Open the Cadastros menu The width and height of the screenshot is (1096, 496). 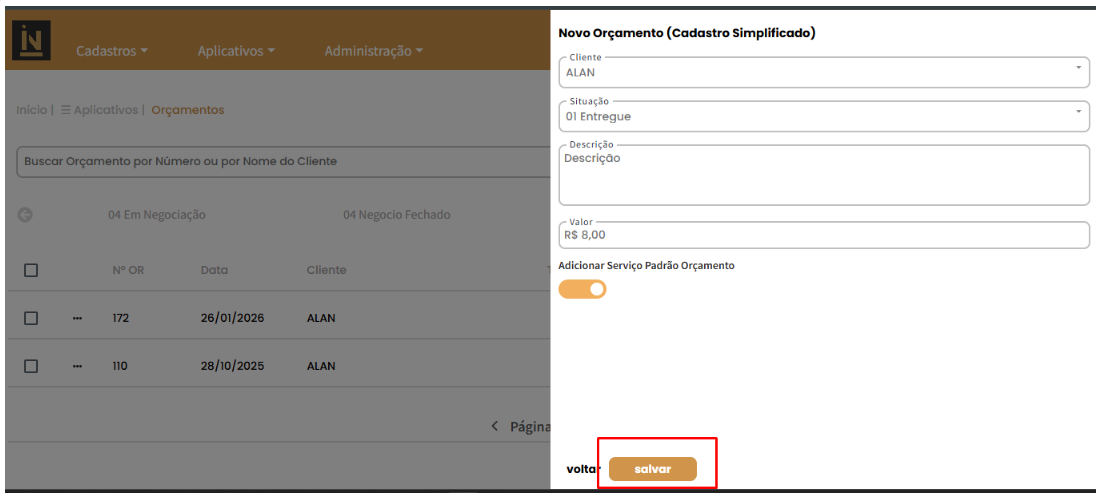click(x=112, y=51)
